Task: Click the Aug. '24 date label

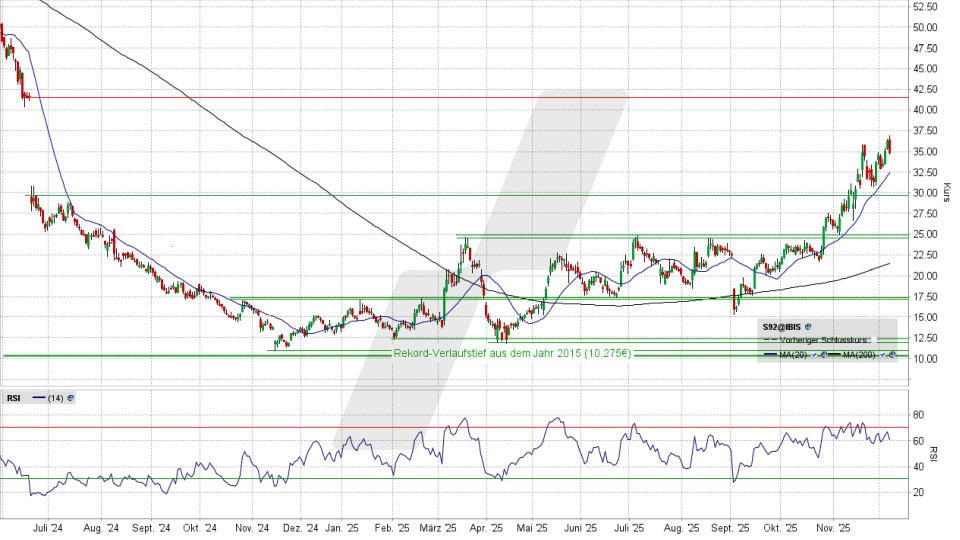Action: pyautogui.click(x=101, y=528)
